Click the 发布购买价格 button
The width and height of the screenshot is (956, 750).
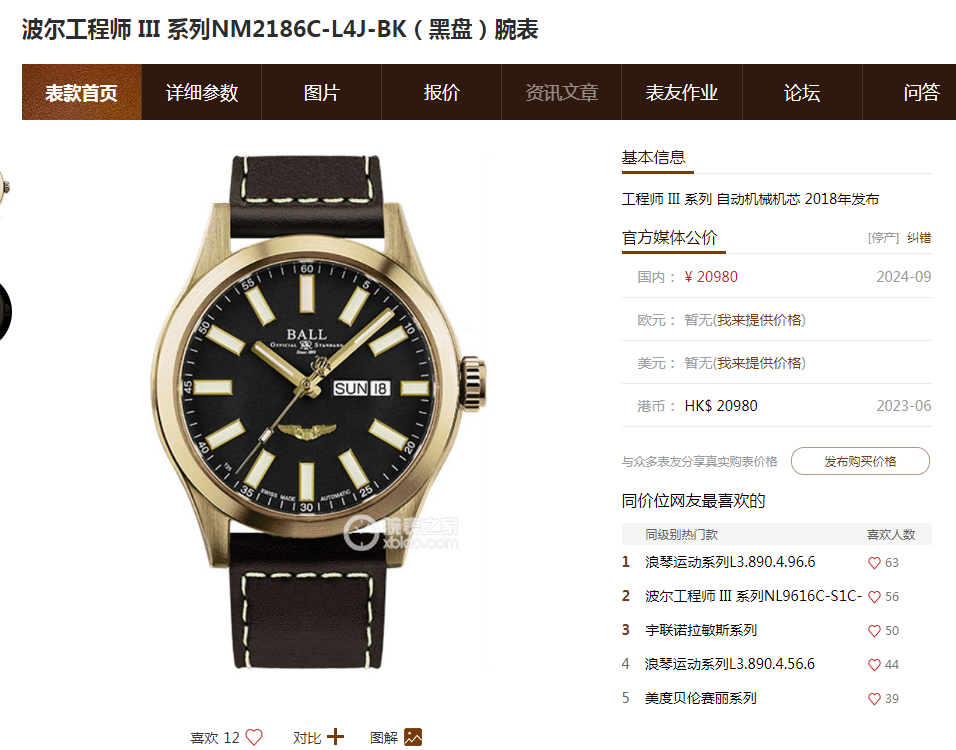(x=860, y=461)
